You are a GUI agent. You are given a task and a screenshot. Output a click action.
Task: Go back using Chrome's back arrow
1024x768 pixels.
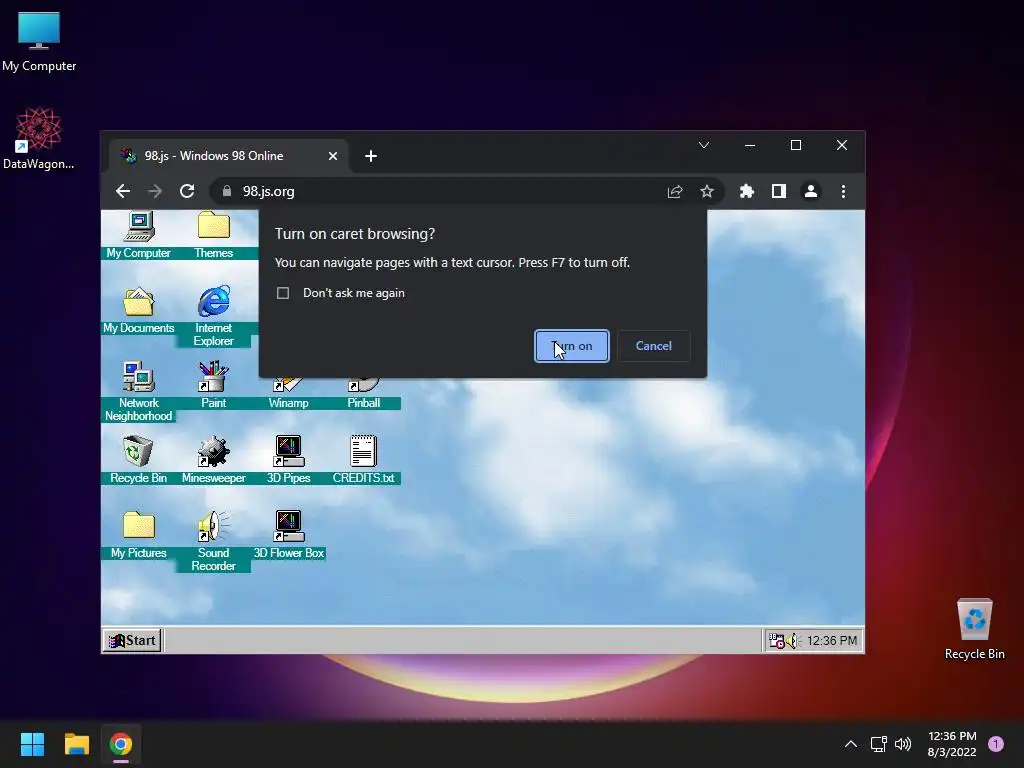123,191
